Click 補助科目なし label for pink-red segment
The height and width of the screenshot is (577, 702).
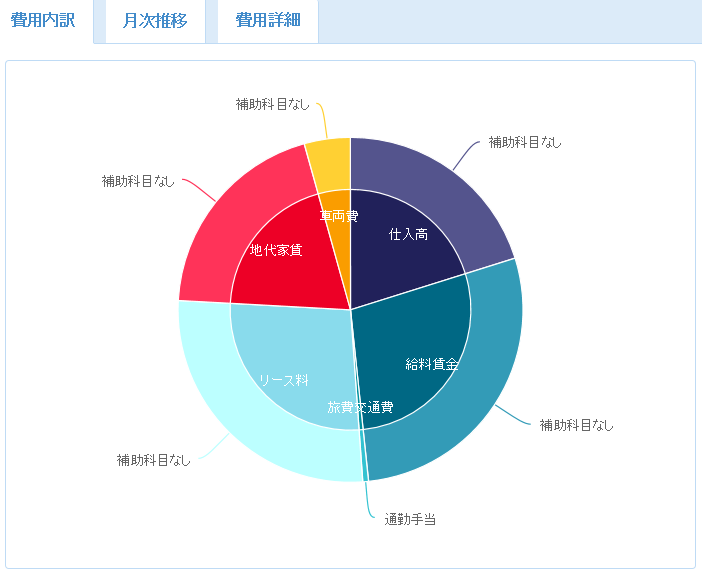coord(138,181)
